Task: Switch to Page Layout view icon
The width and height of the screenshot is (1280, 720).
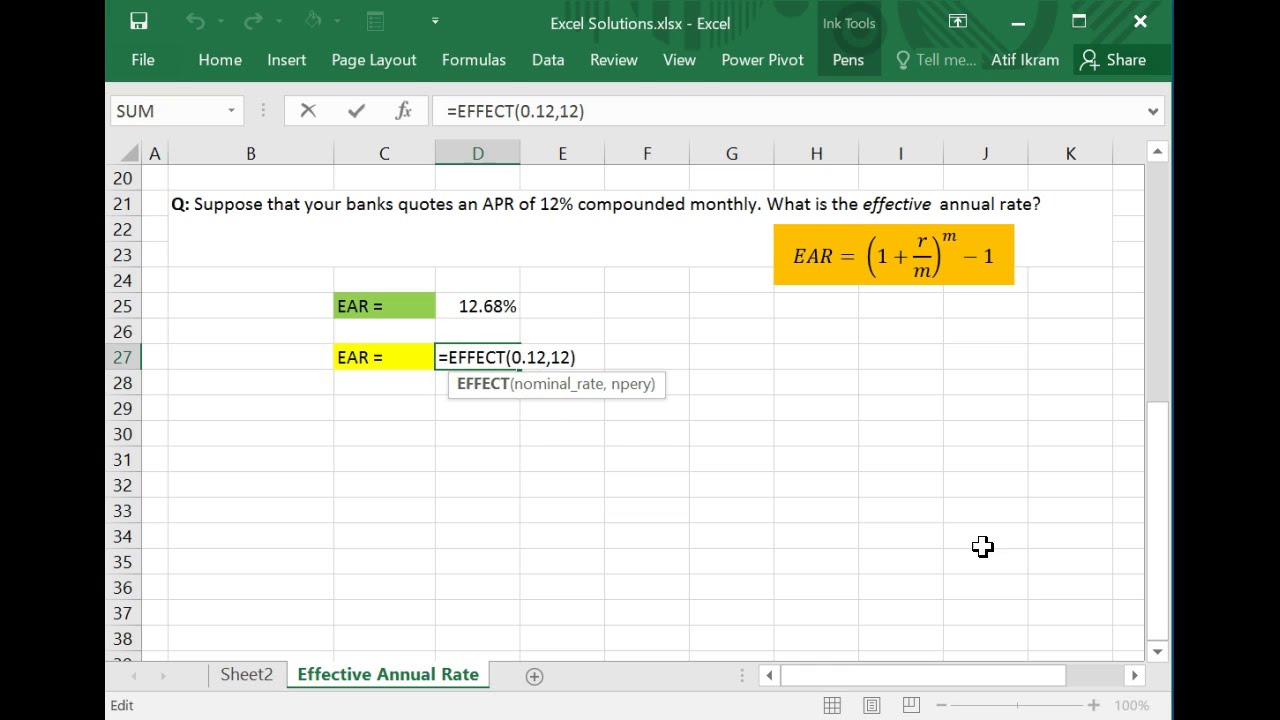Action: click(x=871, y=705)
